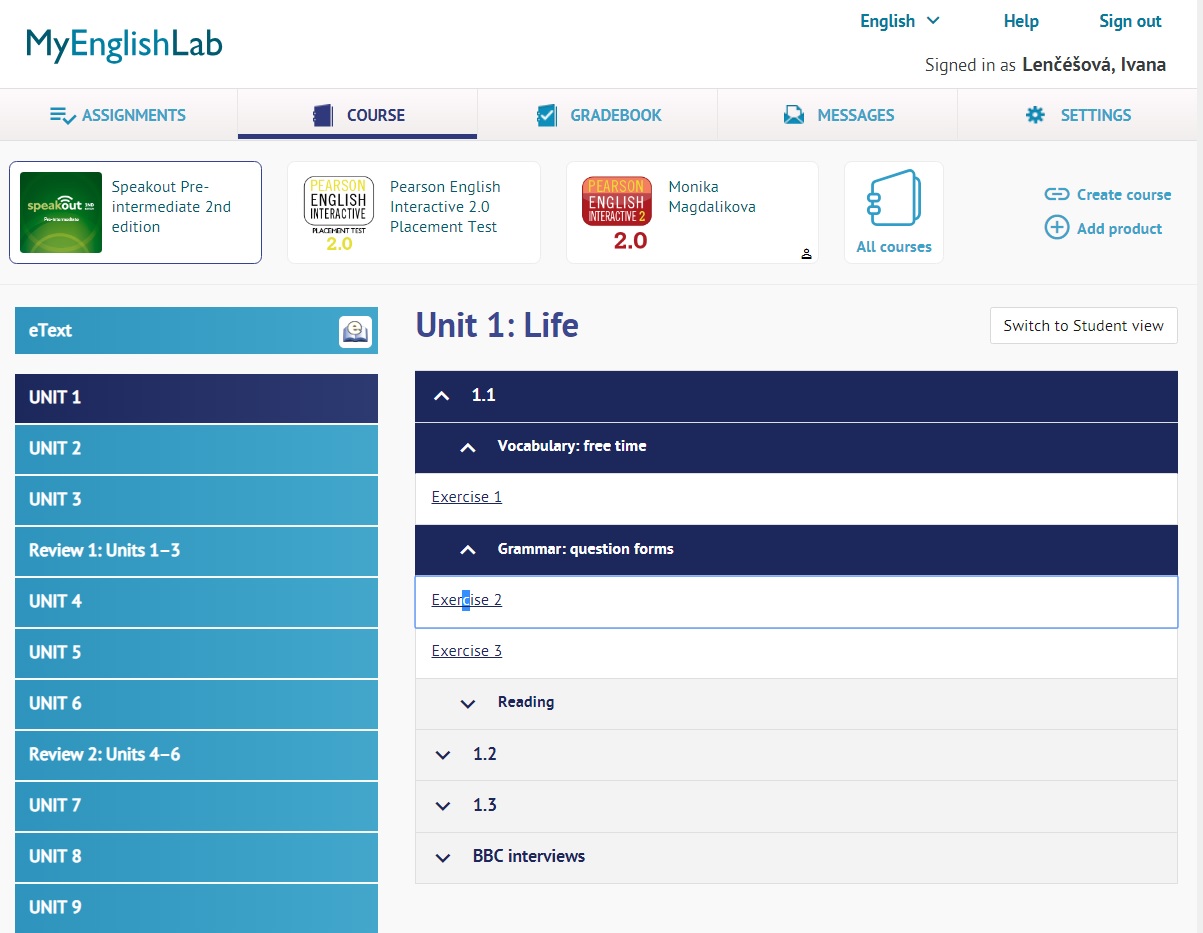
Task: Click the MyEnglishLab logo
Action: (124, 45)
